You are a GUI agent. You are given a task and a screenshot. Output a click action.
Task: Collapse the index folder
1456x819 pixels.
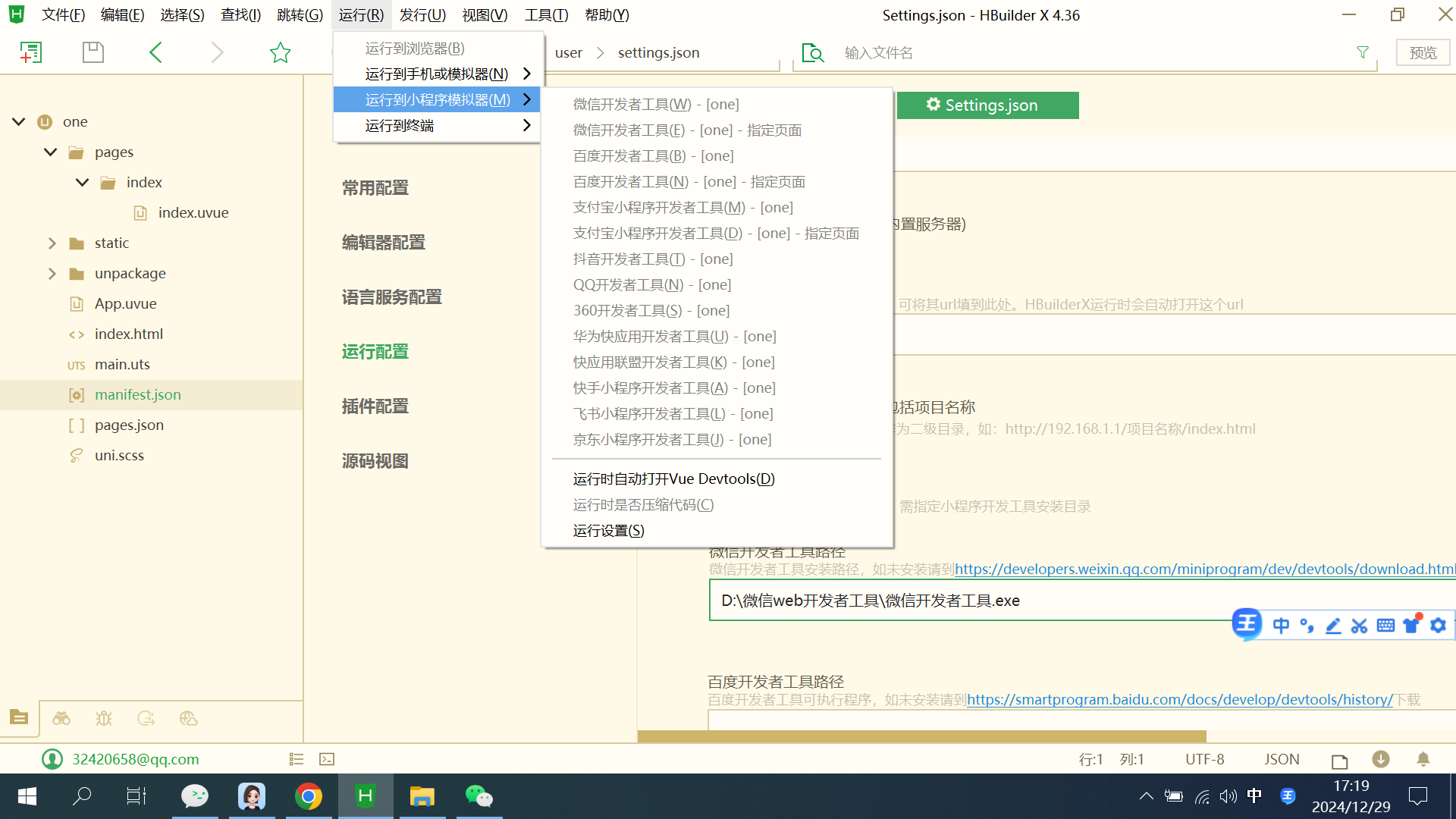coord(83,182)
